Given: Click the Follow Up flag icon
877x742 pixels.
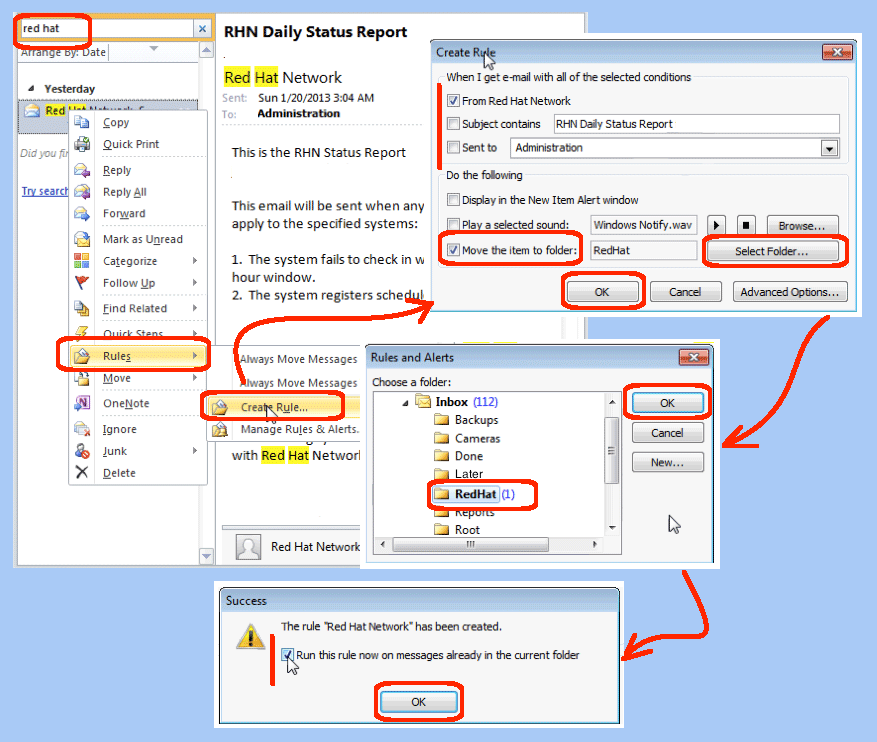Looking at the screenshot, I should 82,282.
